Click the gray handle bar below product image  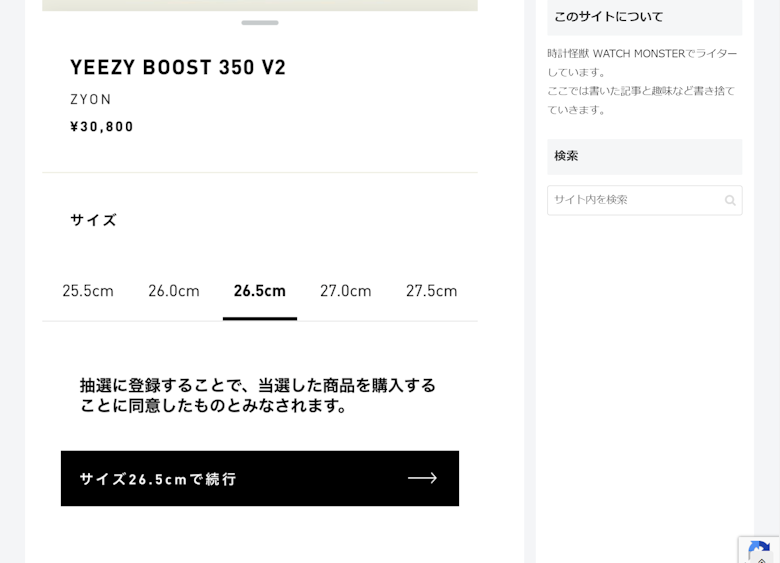(x=260, y=23)
